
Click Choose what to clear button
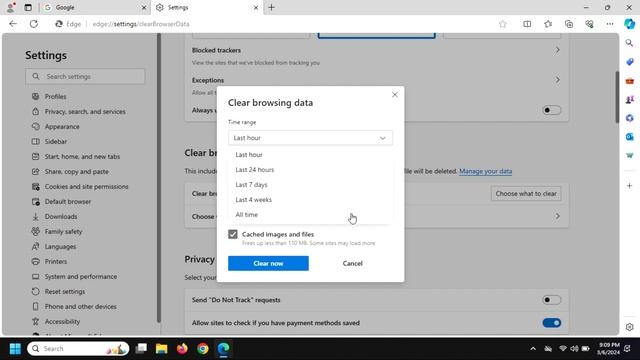pos(526,193)
